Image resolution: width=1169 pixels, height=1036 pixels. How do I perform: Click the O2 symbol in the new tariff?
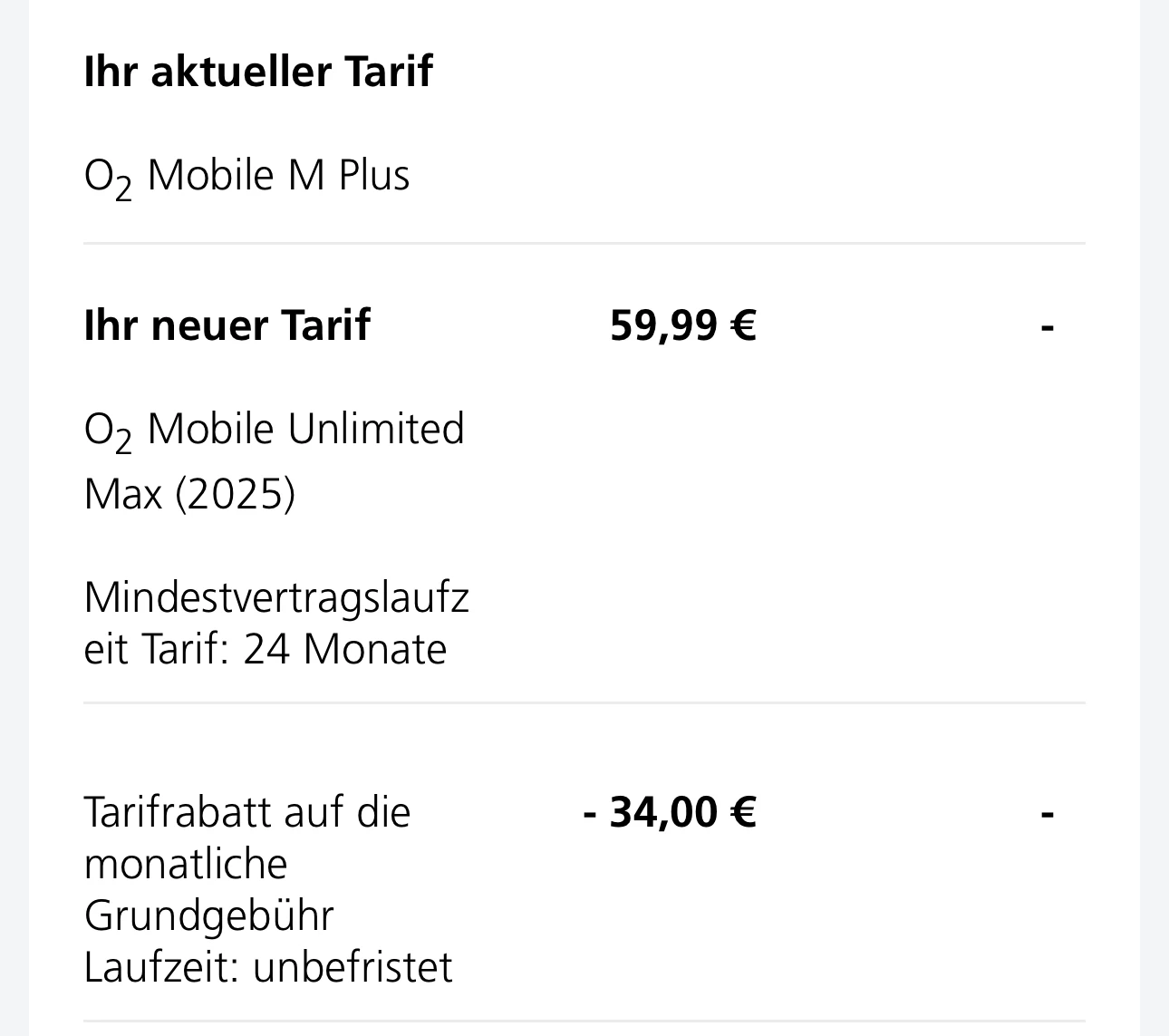pos(108,432)
